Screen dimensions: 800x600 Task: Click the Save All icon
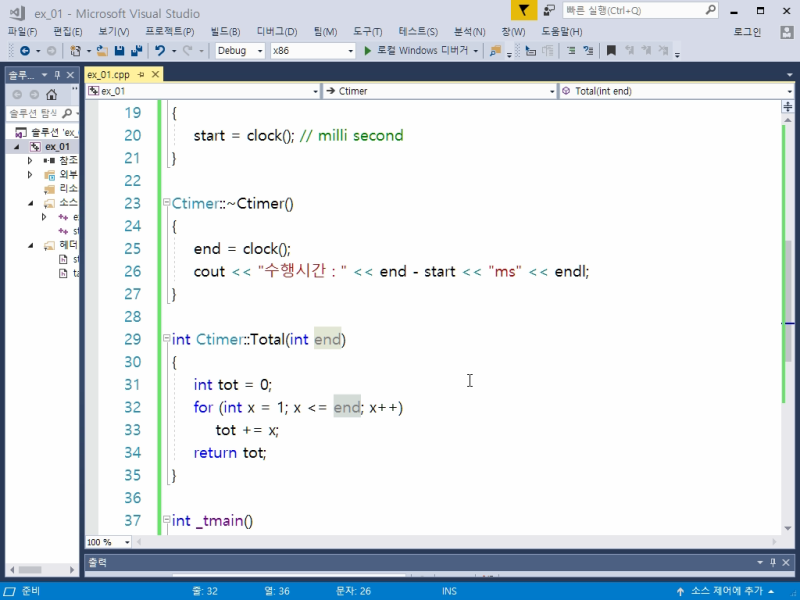136,51
